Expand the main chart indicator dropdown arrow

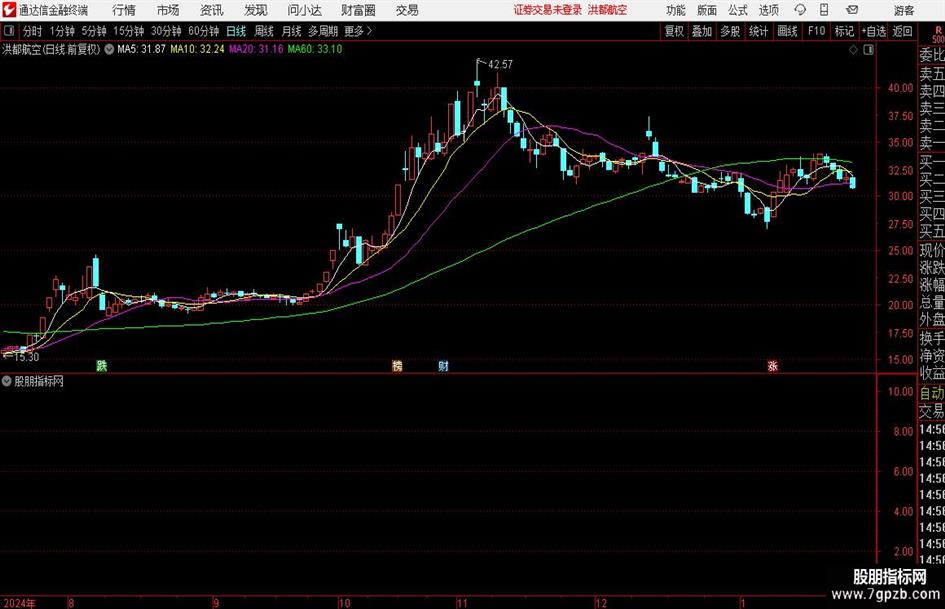tap(109, 49)
